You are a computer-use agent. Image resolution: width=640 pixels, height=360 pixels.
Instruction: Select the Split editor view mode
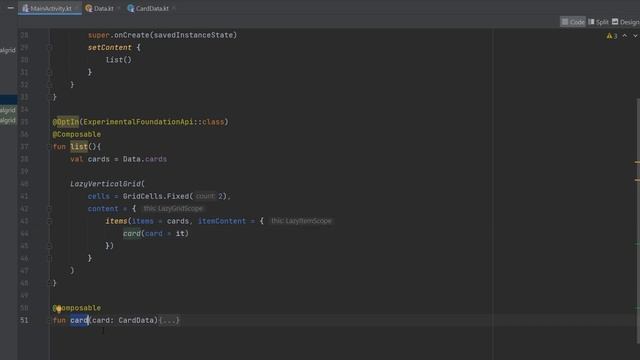(x=598, y=22)
